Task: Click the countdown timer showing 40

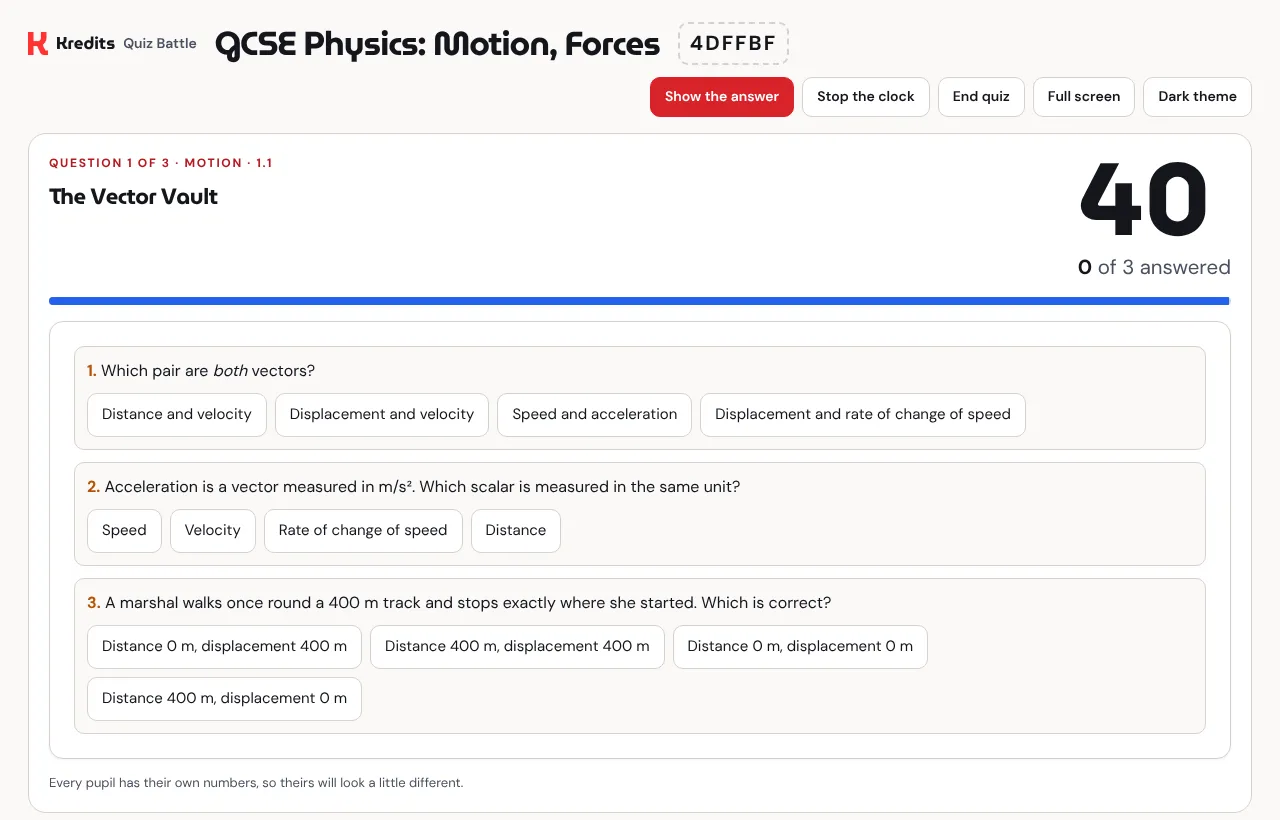Action: tap(1144, 201)
